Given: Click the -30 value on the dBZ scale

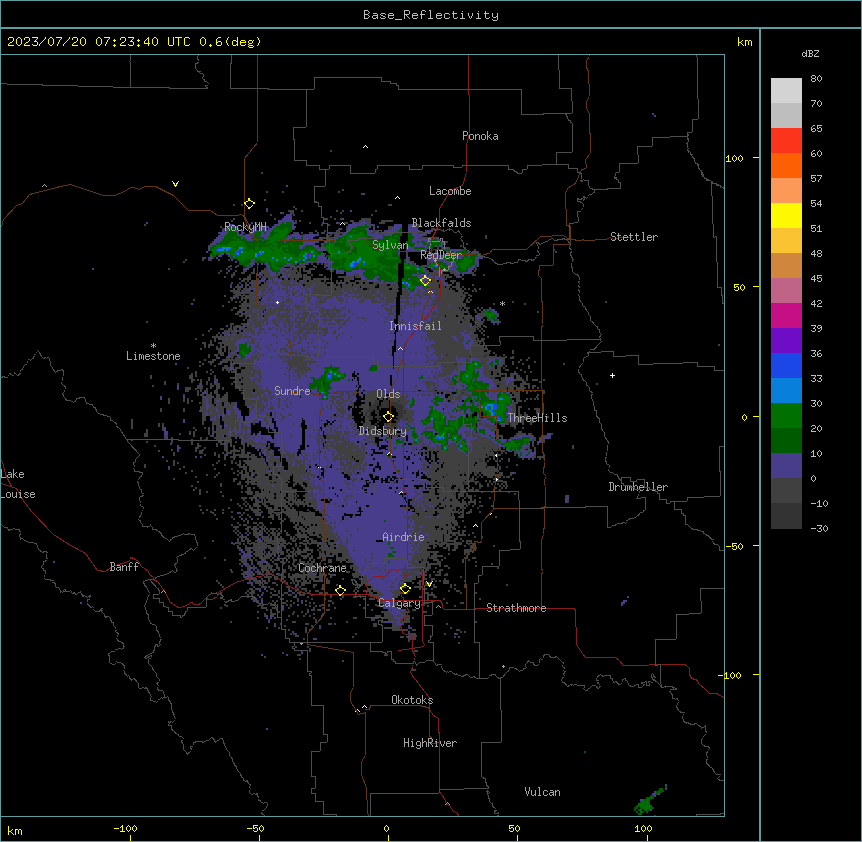Looking at the screenshot, I should pyautogui.click(x=819, y=528).
